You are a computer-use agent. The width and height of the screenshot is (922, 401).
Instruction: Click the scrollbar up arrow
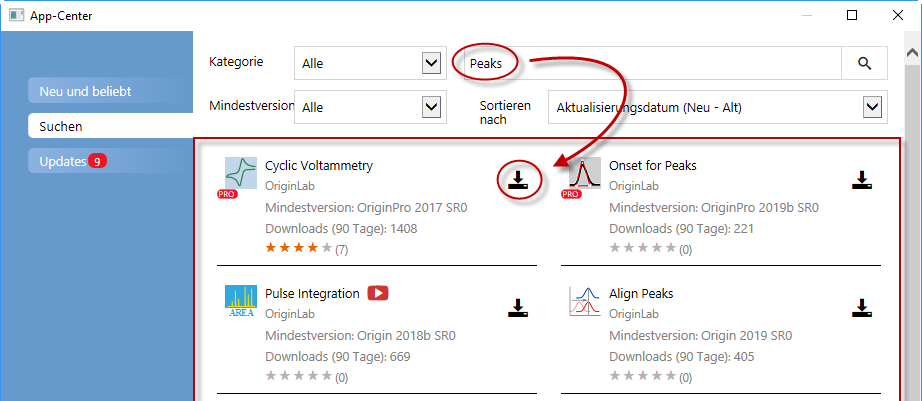coord(913,54)
